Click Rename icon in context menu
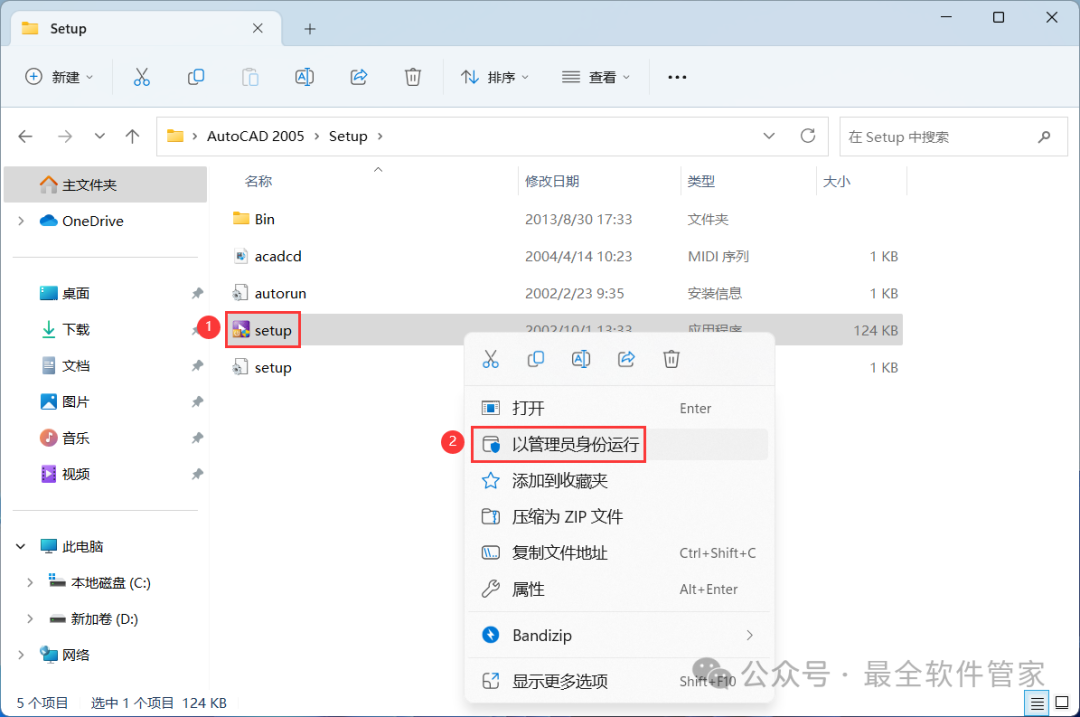 click(581, 359)
